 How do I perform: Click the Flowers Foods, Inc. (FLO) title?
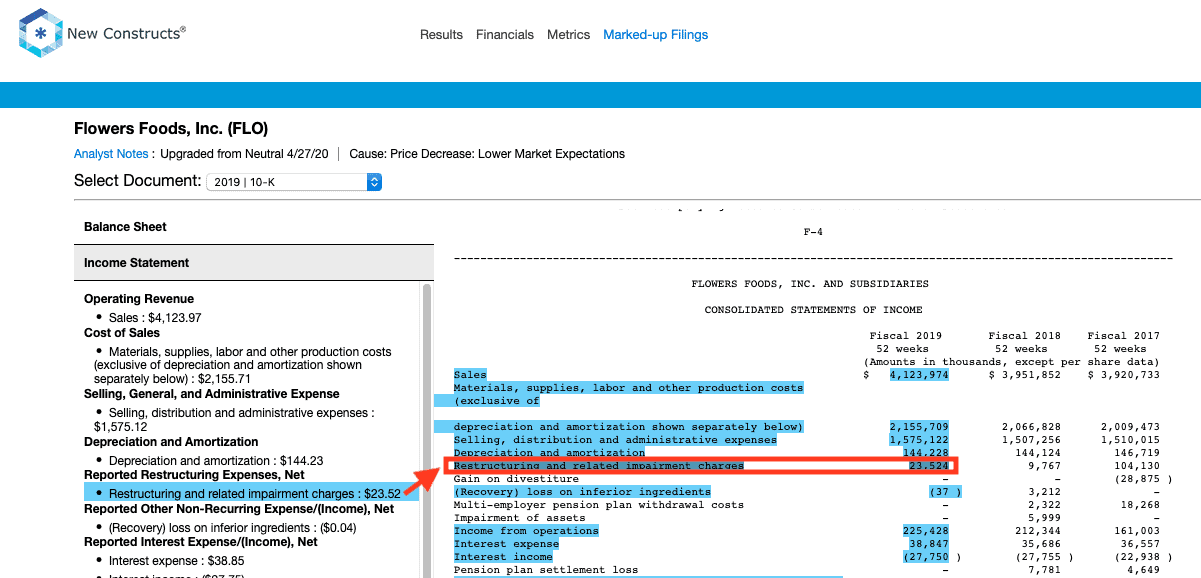tap(171, 129)
